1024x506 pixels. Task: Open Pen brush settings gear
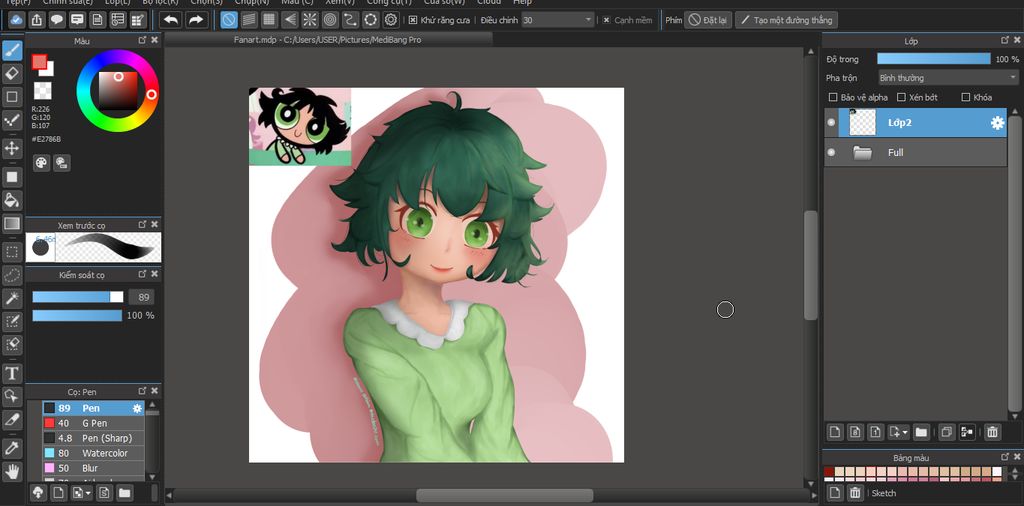pyautogui.click(x=137, y=408)
